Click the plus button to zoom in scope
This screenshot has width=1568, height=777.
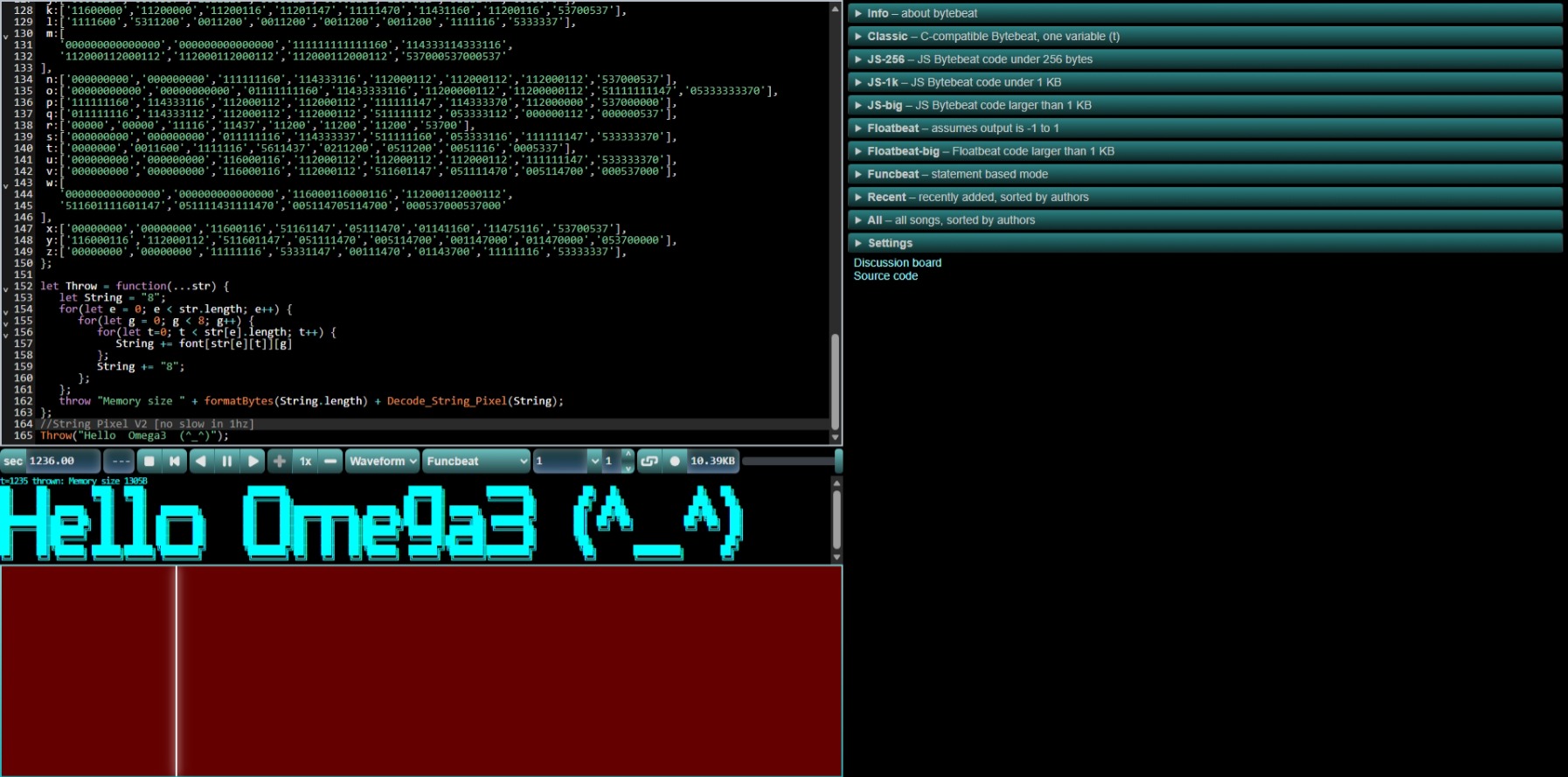(280, 461)
